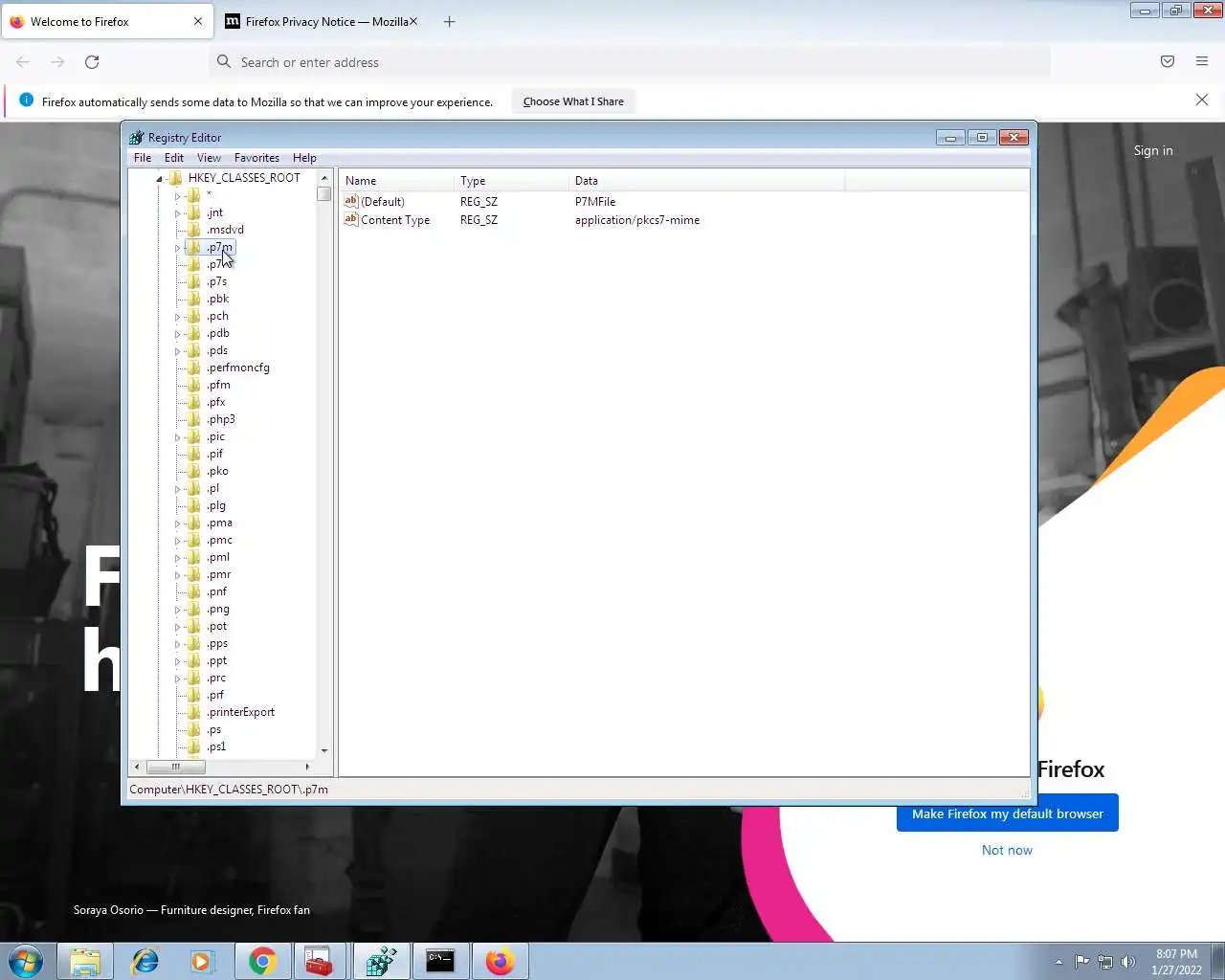1225x980 pixels.
Task: Click the .php3 folder icon
Action: [194, 419]
